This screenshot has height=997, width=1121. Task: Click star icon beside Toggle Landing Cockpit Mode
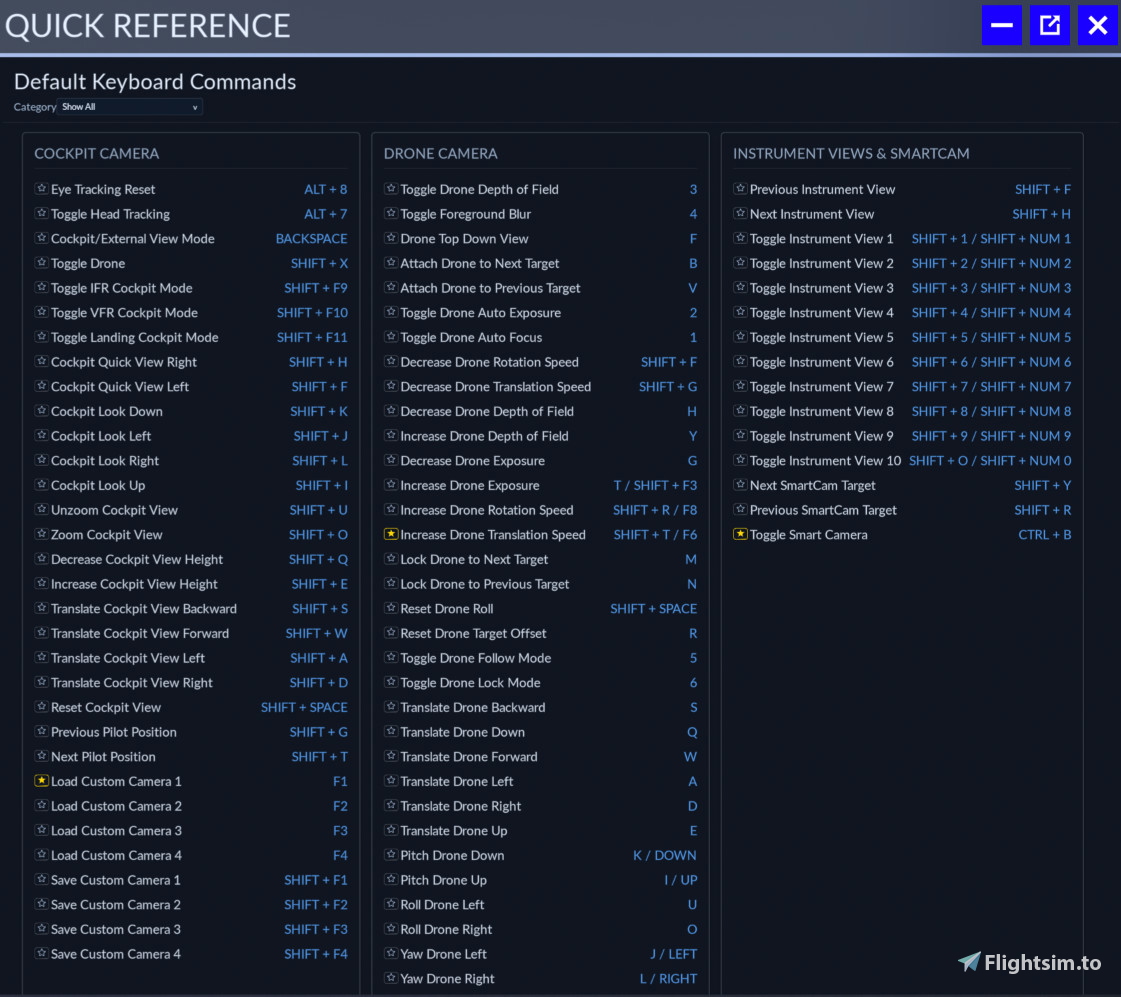41,337
